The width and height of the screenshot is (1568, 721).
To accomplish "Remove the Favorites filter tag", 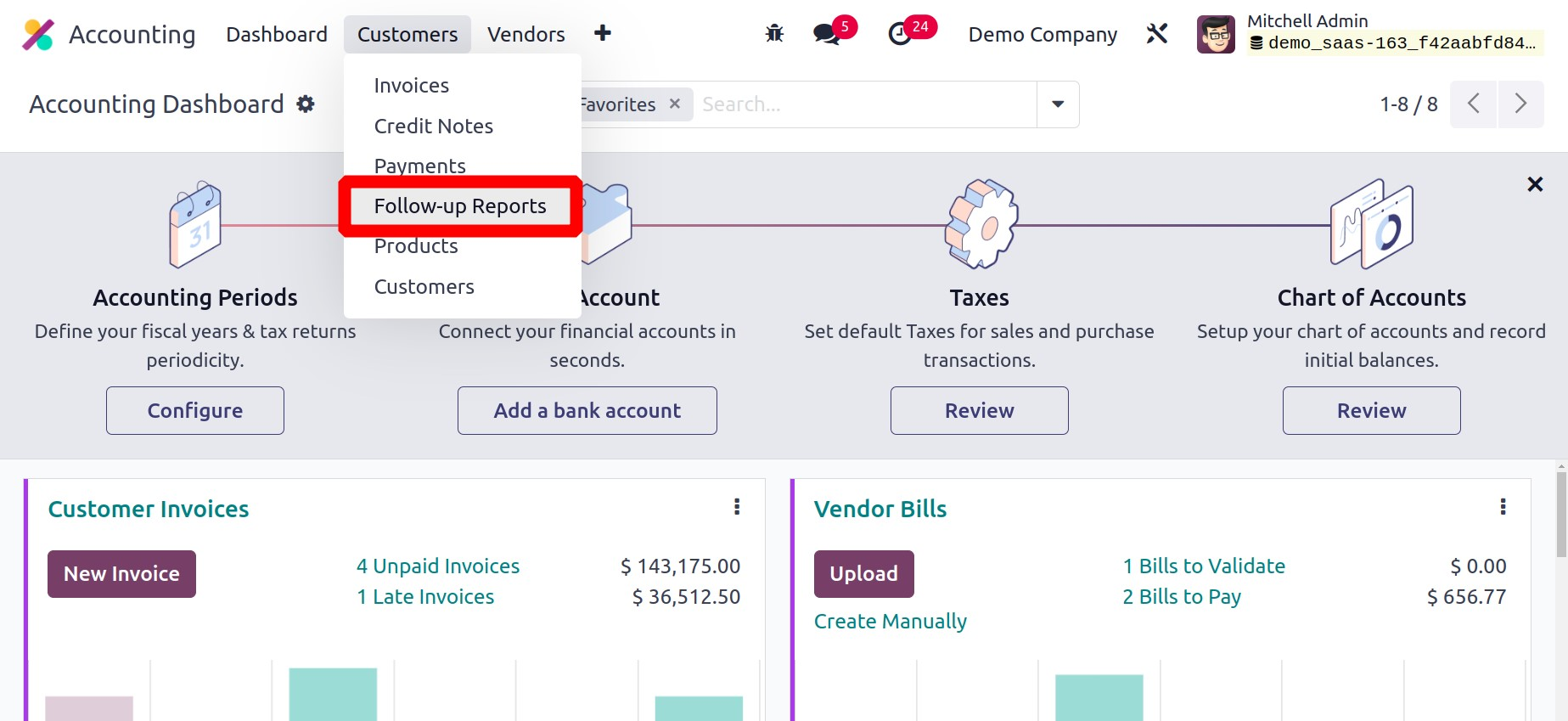I will 675,104.
